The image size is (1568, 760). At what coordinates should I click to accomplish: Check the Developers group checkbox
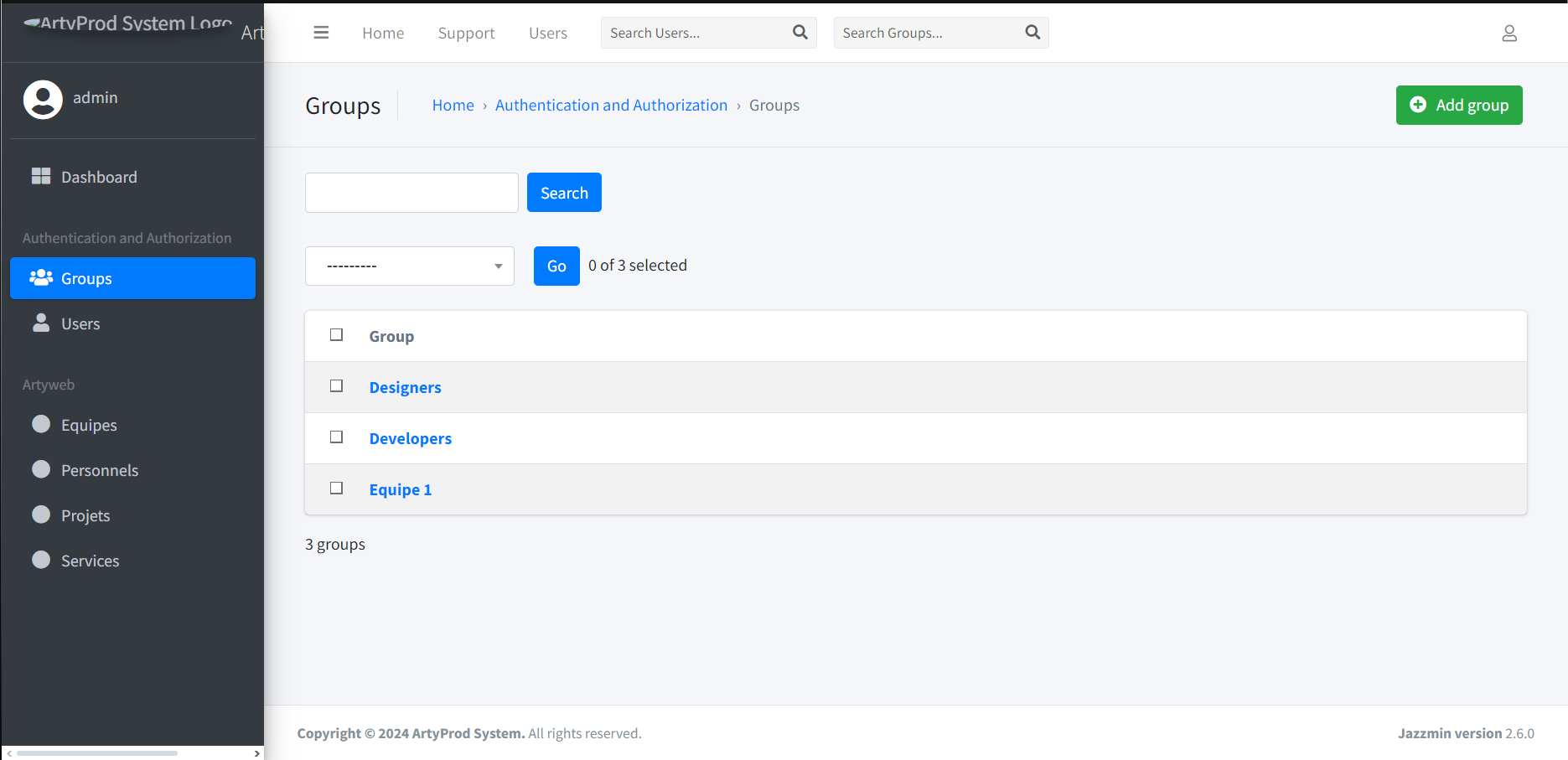pos(337,437)
